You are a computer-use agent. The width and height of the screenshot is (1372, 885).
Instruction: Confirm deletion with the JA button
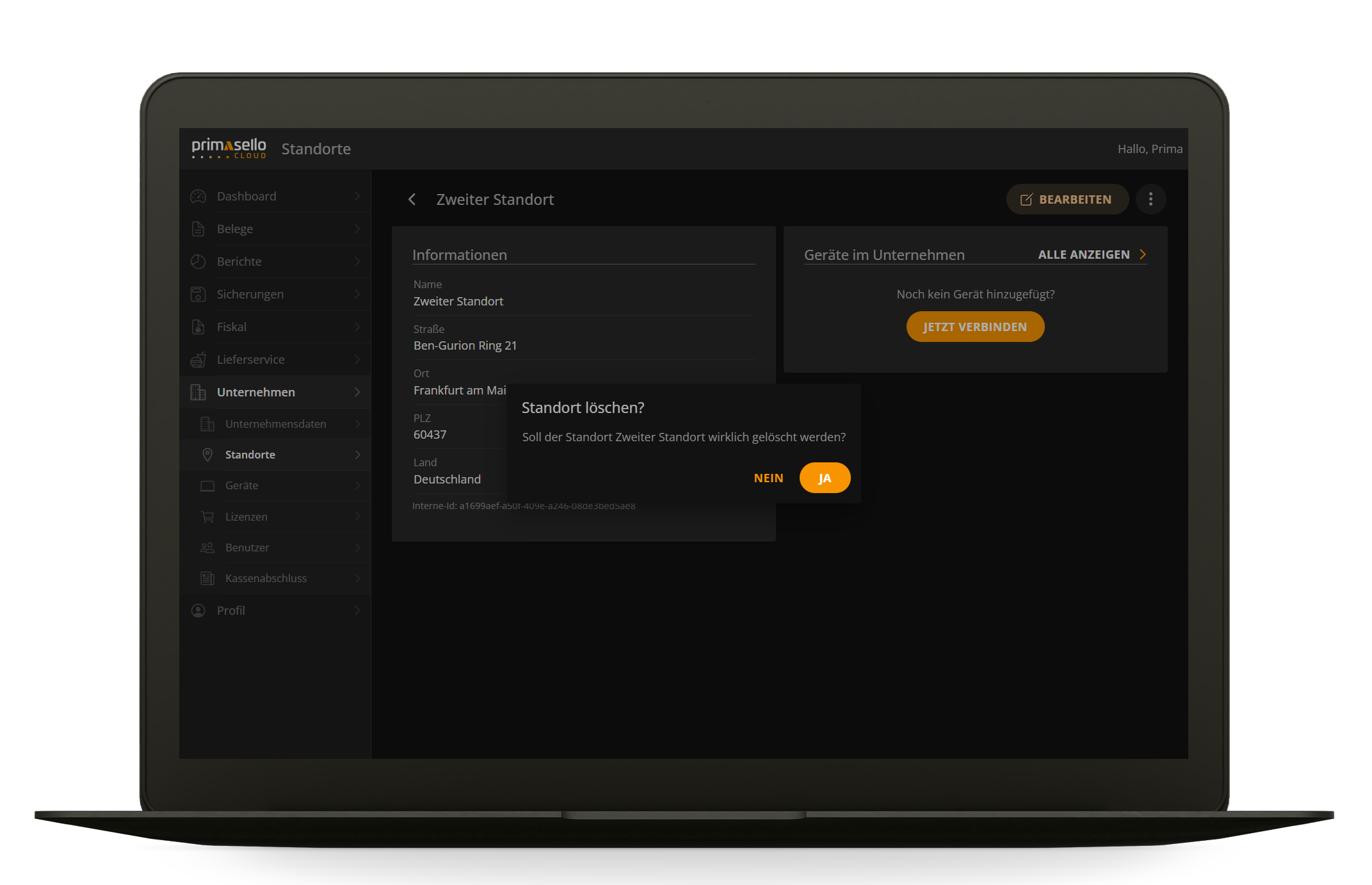(x=825, y=478)
